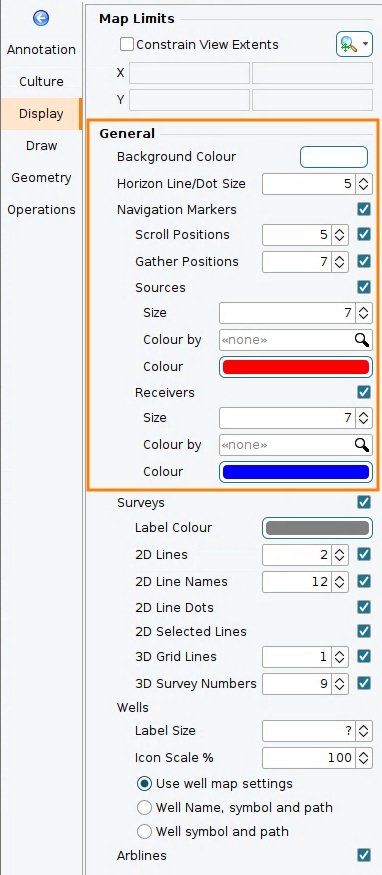The image size is (382, 875).
Task: Click the 3D Survey Numbers value field
Action: (297, 683)
